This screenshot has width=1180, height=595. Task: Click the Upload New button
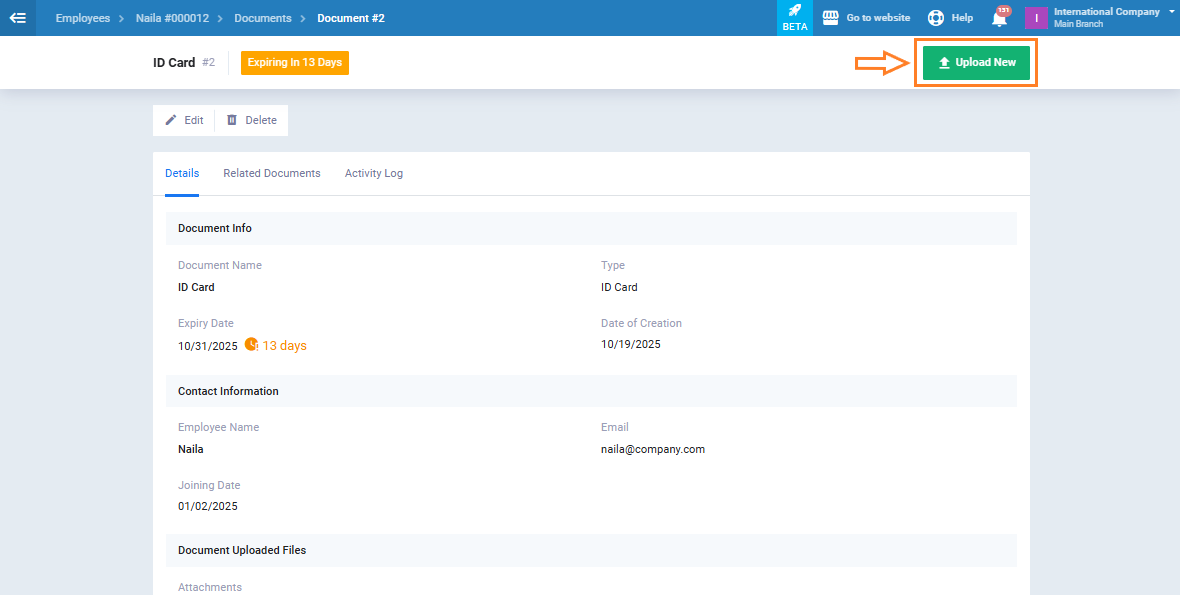pos(976,62)
